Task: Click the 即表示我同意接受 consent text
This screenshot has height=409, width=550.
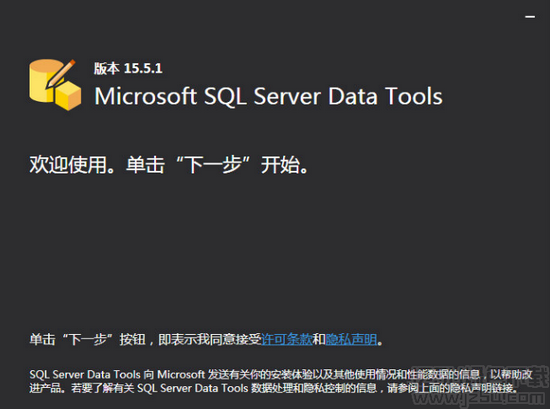Action: coord(210,339)
